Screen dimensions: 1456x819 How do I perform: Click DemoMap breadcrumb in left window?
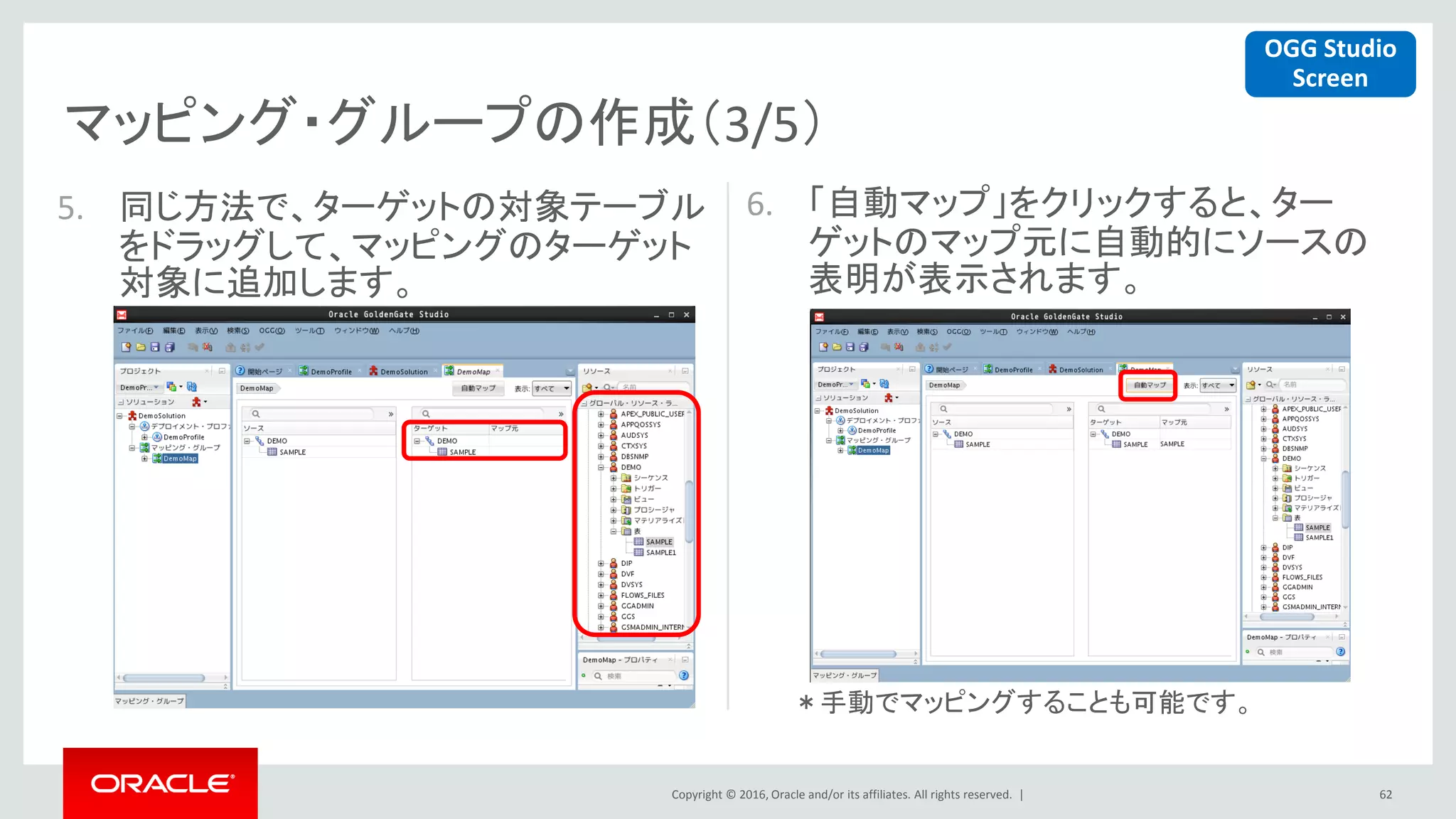click(x=257, y=388)
